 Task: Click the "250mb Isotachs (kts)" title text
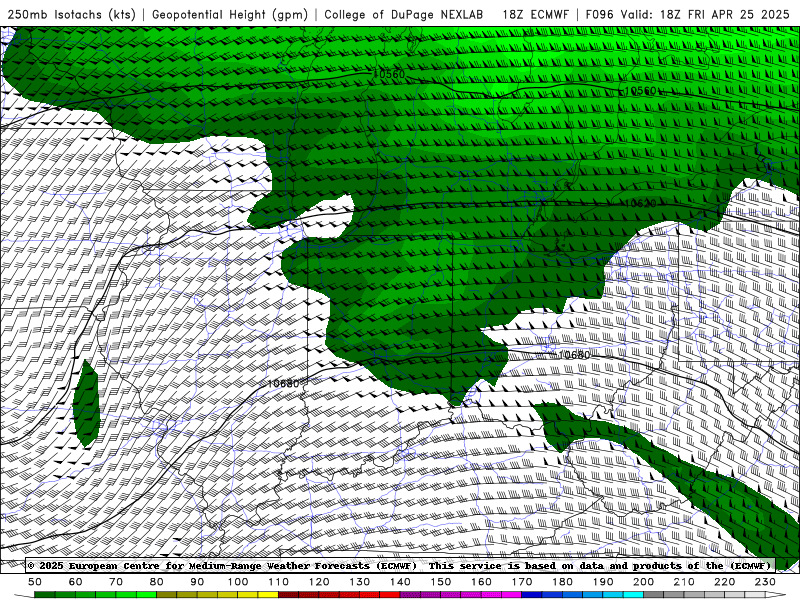coord(72,15)
